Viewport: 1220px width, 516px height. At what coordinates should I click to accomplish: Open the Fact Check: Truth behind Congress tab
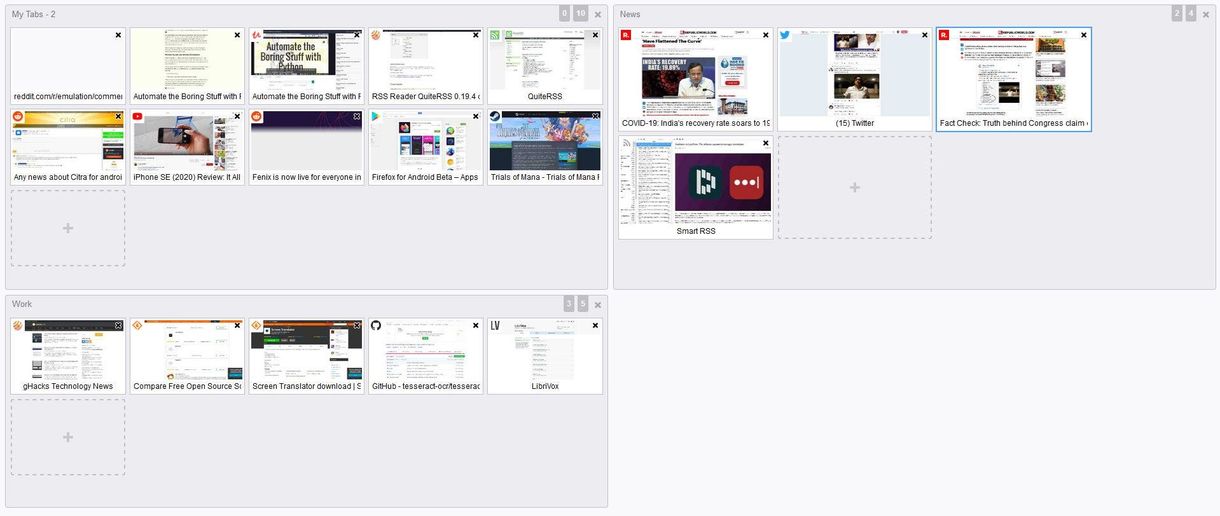pos(1014,79)
